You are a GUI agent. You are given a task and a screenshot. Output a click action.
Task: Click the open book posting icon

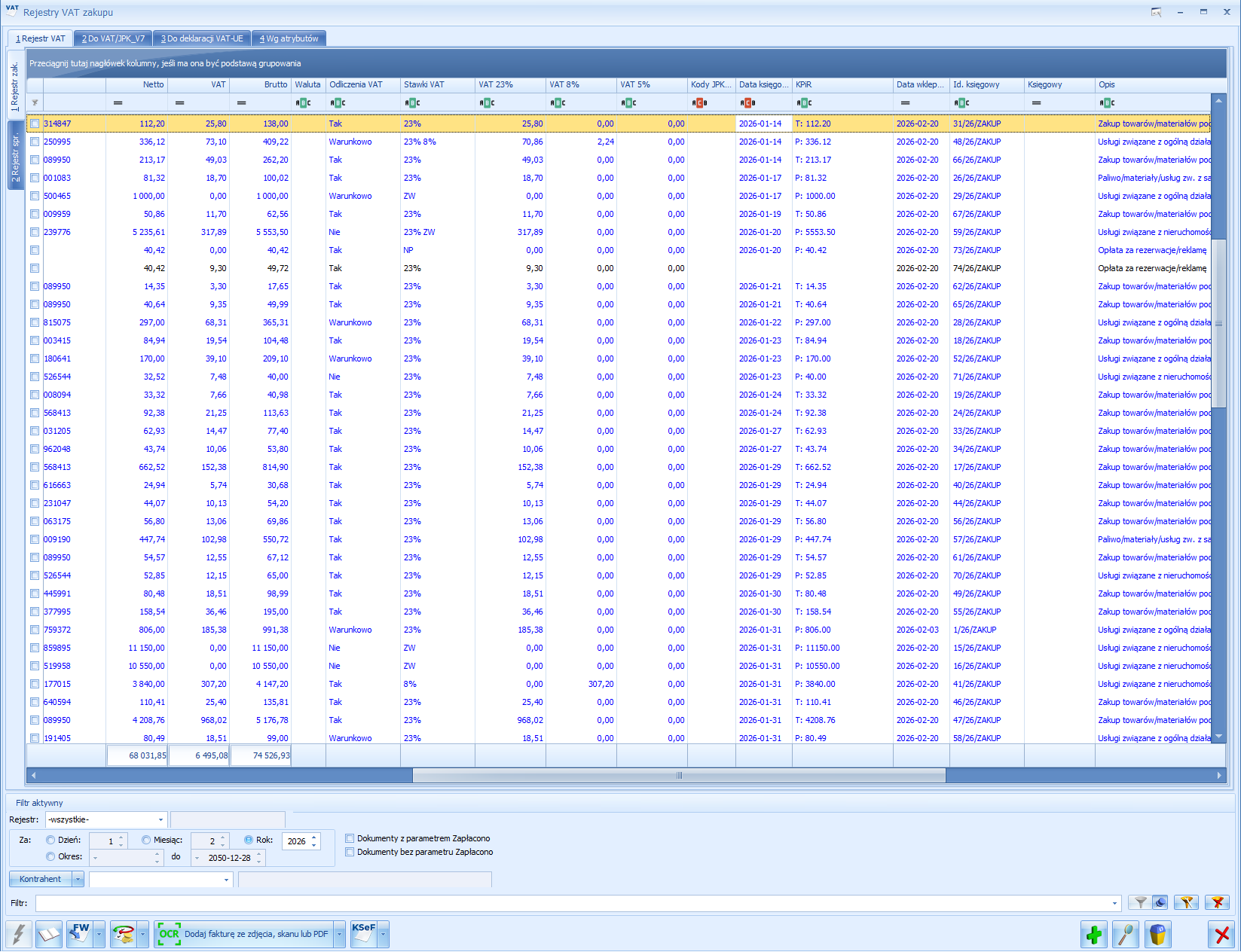(49, 935)
